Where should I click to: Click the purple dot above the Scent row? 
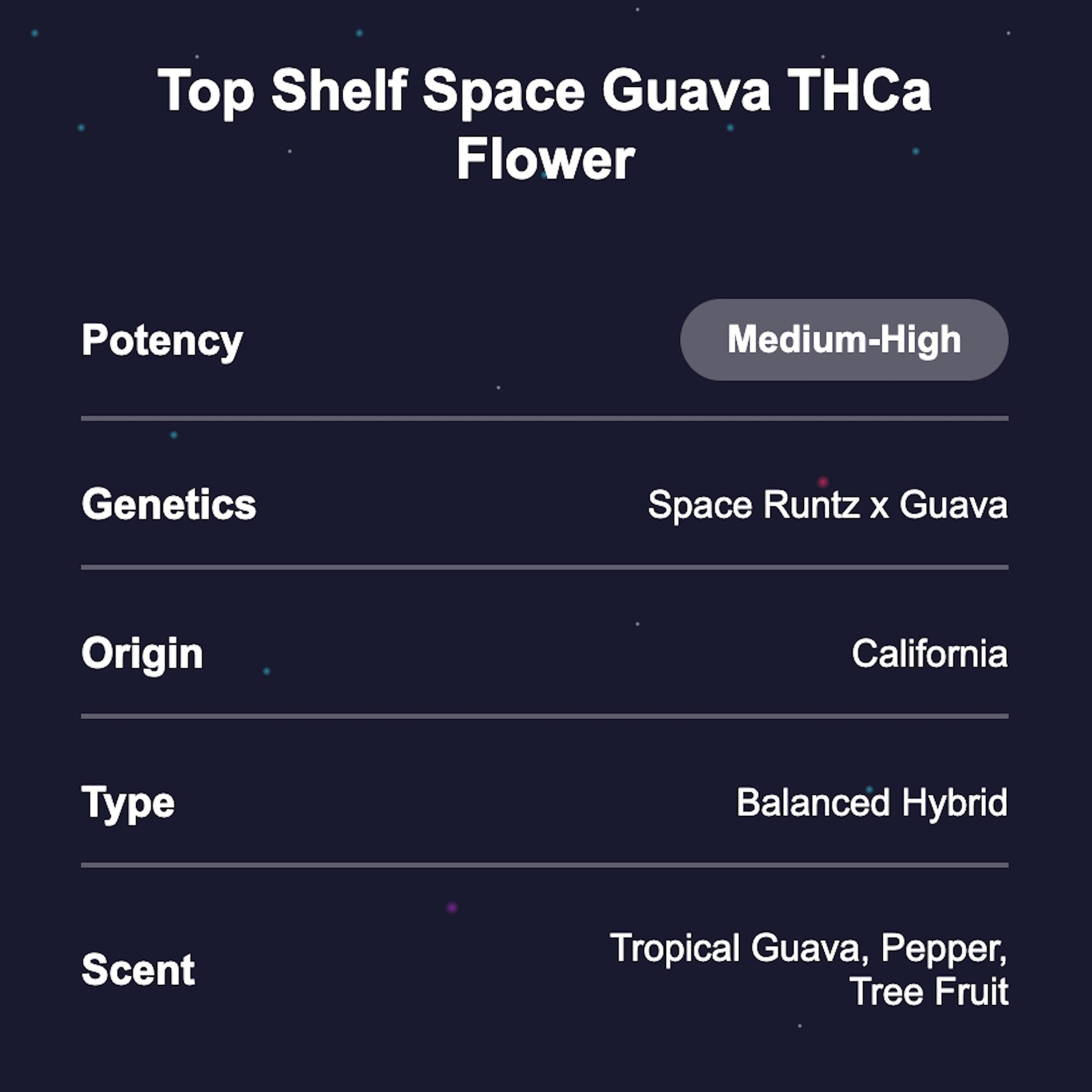coord(452,908)
